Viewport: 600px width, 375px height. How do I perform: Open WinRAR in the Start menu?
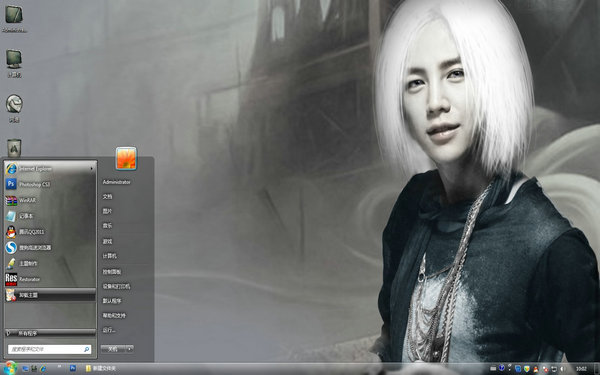[x=50, y=200]
